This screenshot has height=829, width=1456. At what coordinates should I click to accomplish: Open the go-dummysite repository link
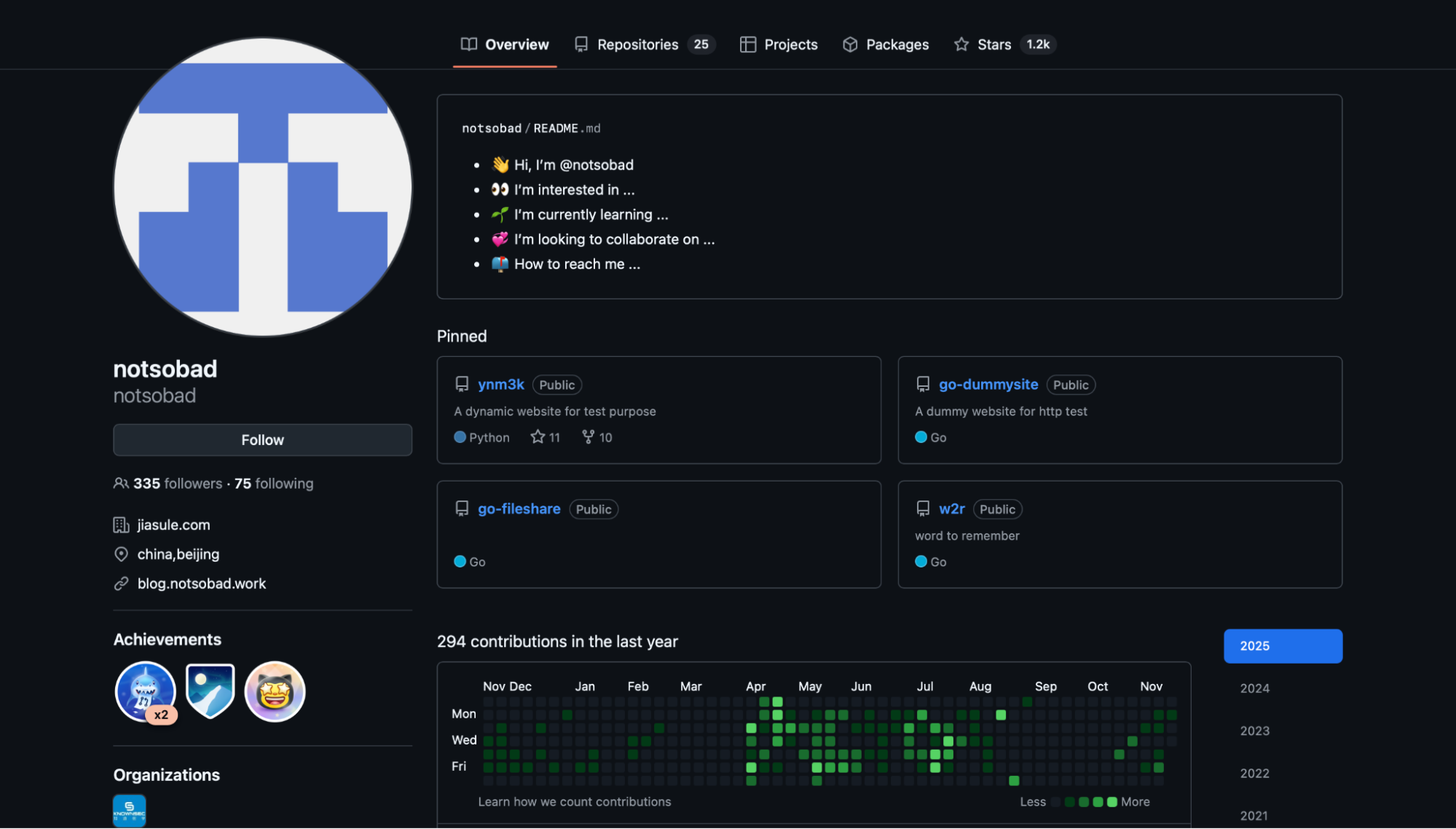(988, 385)
